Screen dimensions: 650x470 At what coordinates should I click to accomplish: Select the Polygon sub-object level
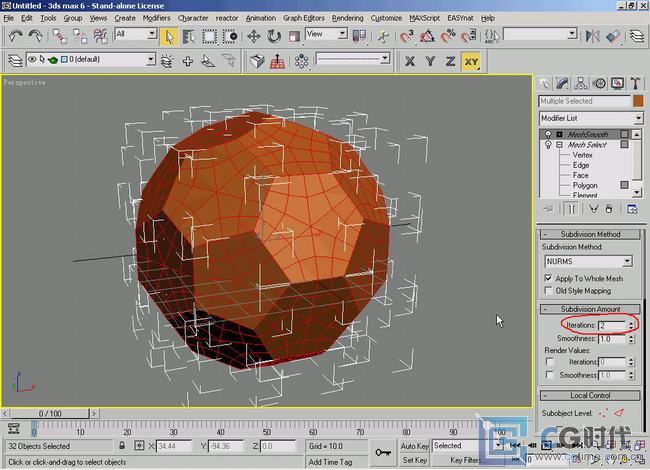[x=585, y=185]
